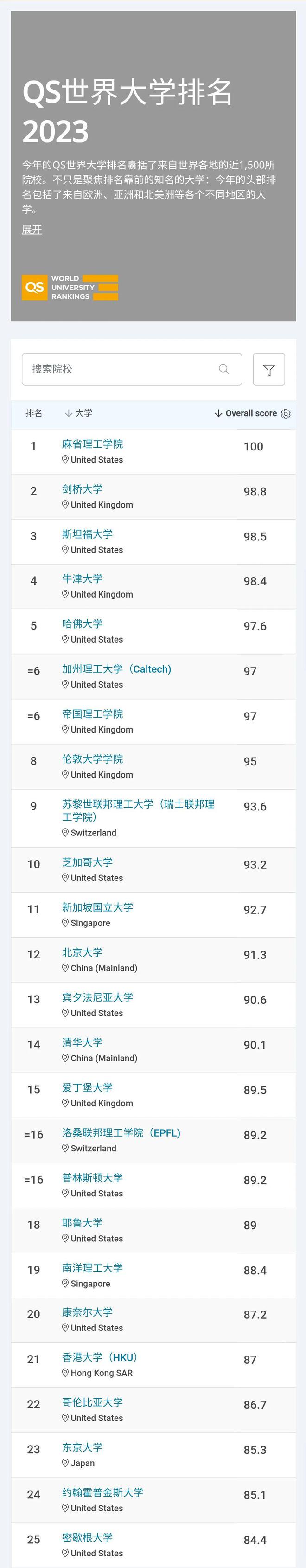Image resolution: width=306 pixels, height=1568 pixels.
Task: Open 加州理工大学 (Caltech) entry
Action: tap(117, 669)
